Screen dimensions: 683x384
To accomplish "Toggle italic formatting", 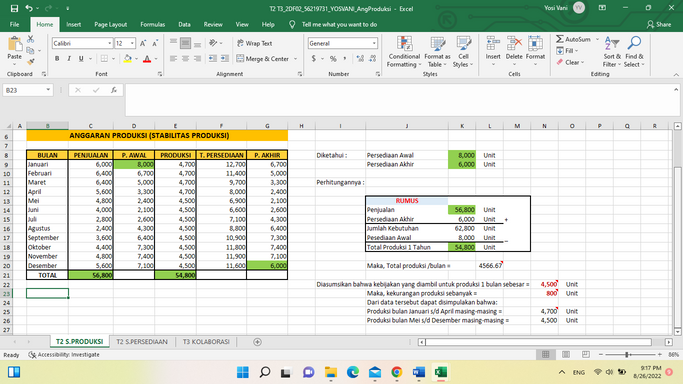I will (x=69, y=58).
